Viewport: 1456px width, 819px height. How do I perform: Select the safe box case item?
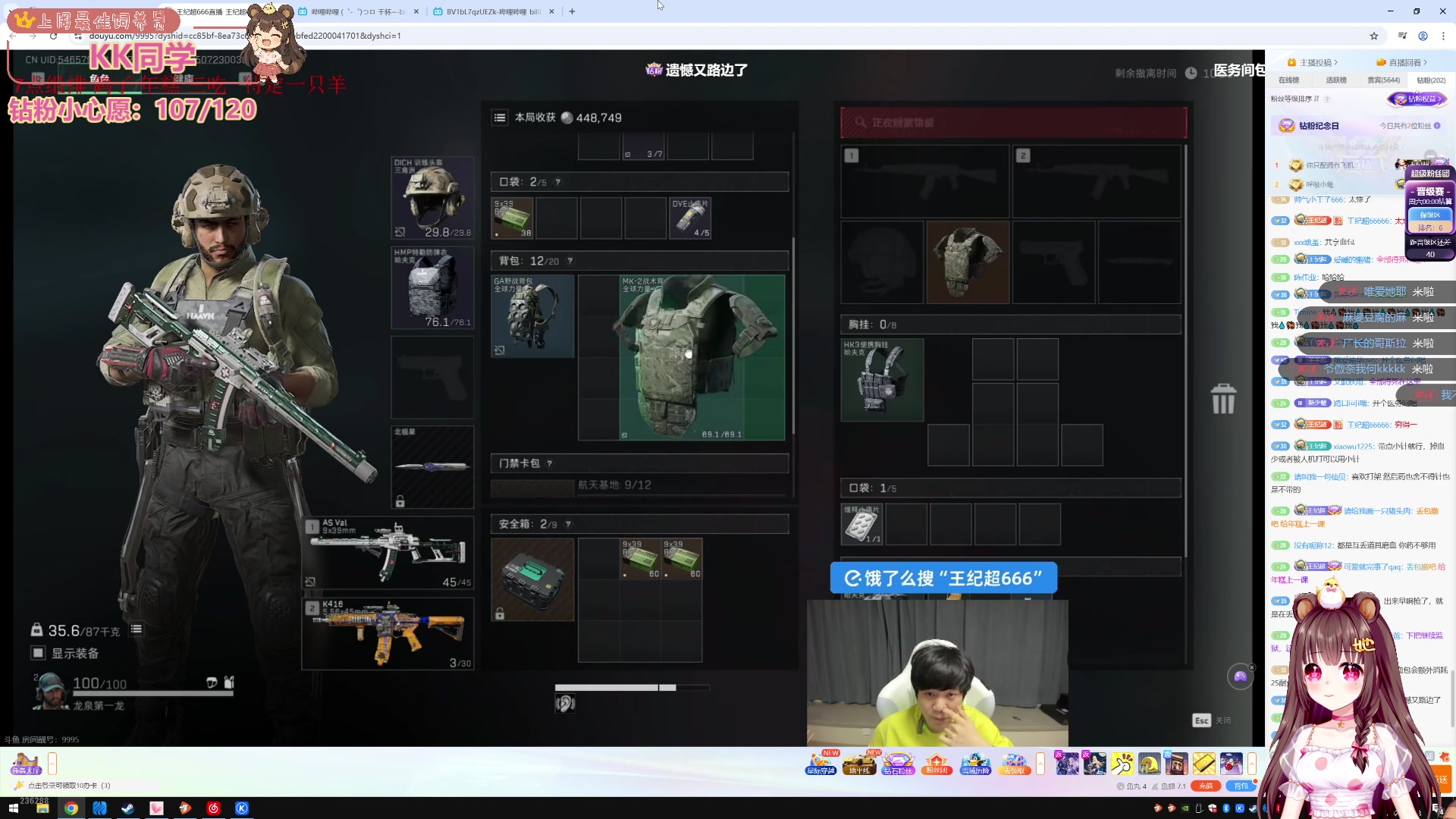point(532,580)
